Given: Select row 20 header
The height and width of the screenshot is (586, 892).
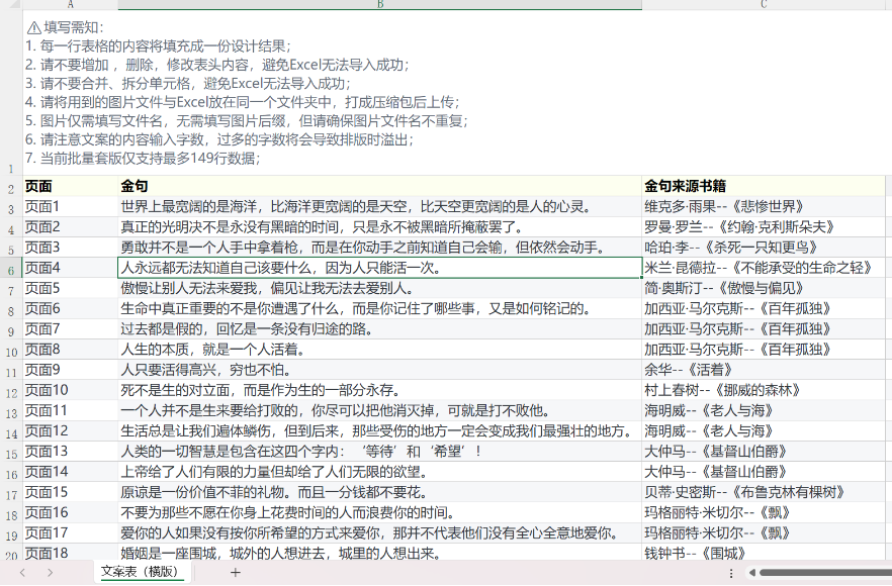Looking at the screenshot, I should (x=11, y=554).
